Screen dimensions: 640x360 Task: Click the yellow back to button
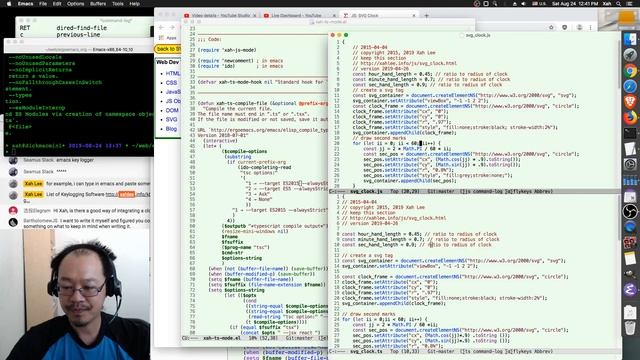point(168,49)
